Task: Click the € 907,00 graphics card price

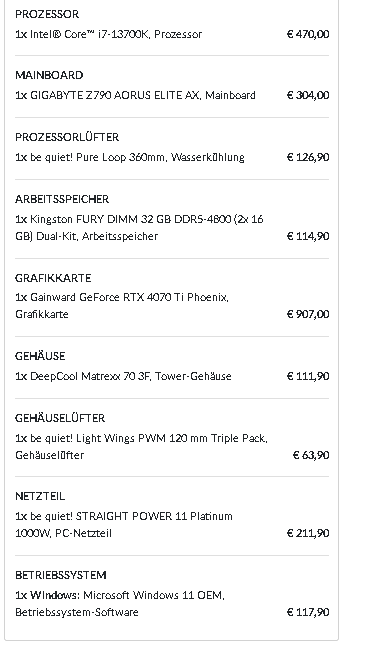Action: [x=308, y=314]
